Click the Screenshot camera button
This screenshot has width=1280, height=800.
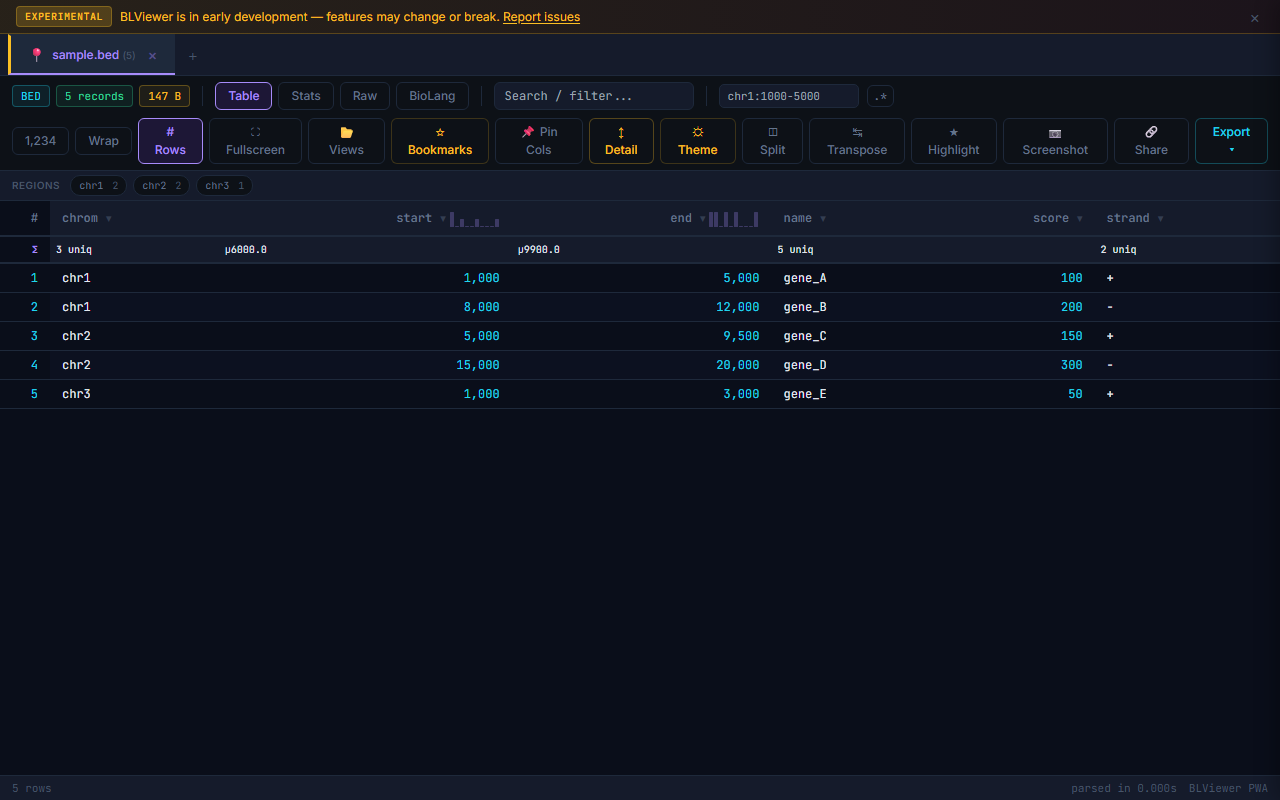click(1055, 141)
